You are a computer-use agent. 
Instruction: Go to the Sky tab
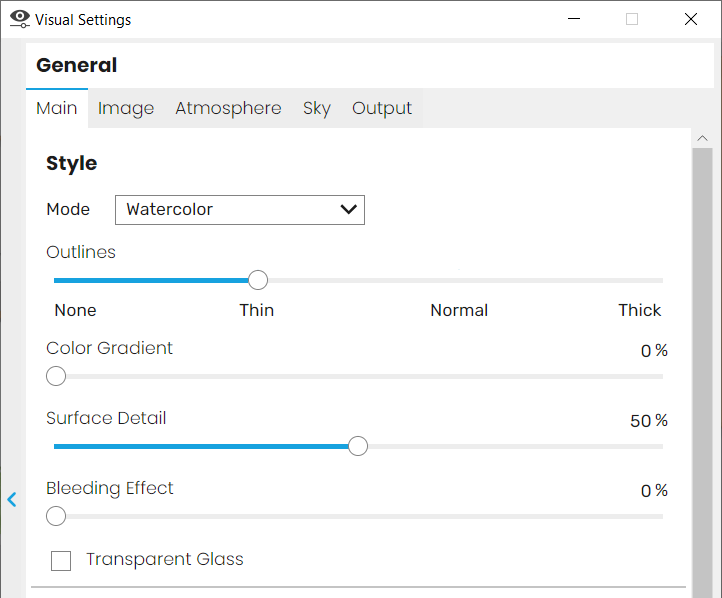pyautogui.click(x=317, y=108)
